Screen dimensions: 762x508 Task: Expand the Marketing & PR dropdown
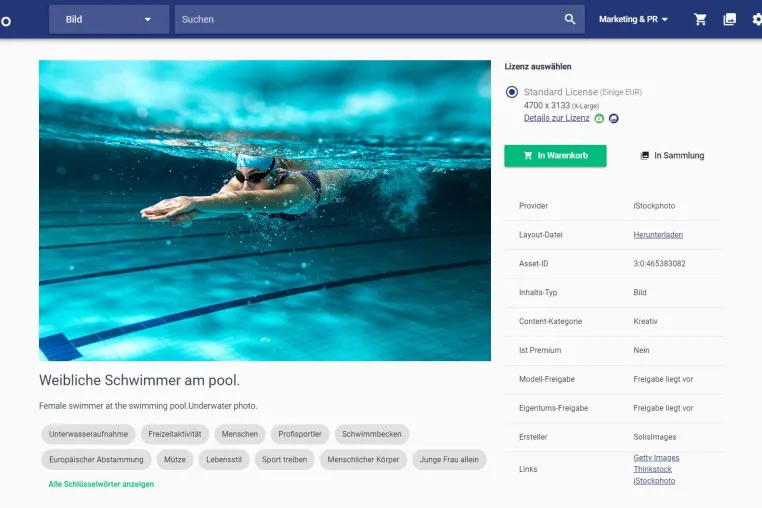(x=633, y=19)
